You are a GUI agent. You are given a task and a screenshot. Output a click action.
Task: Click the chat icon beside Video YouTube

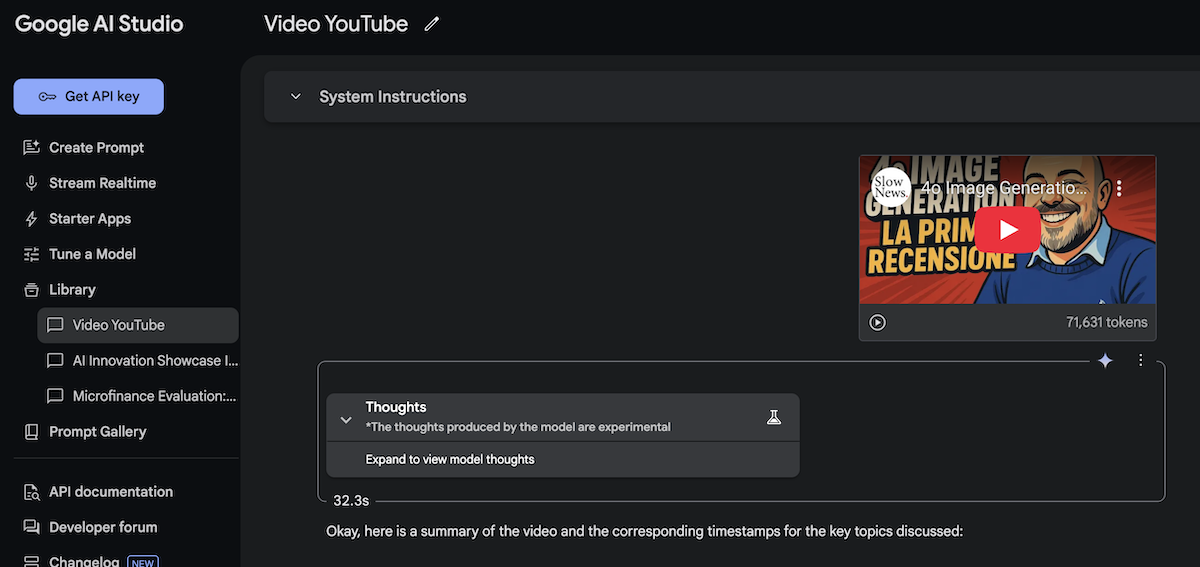tap(55, 325)
